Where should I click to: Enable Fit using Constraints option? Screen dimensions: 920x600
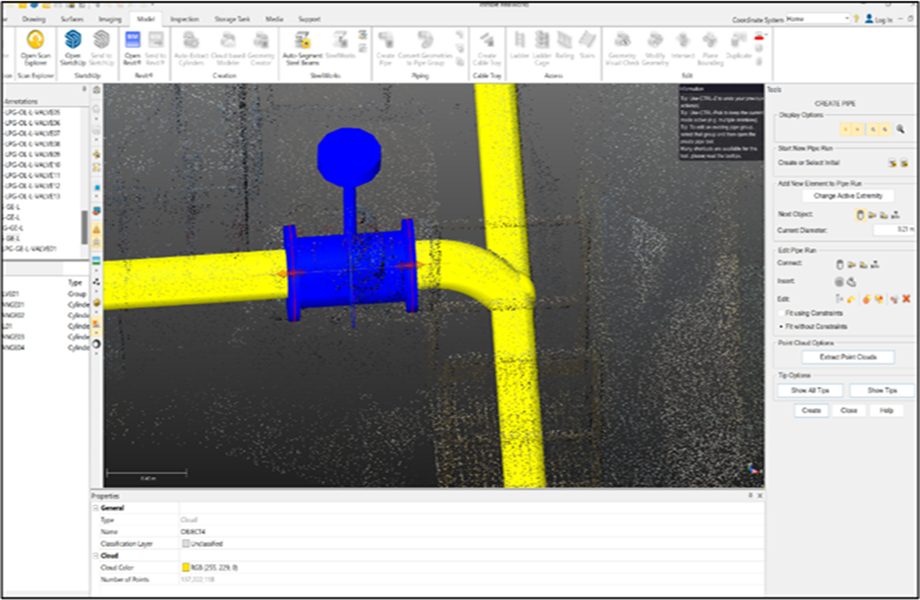tap(781, 313)
